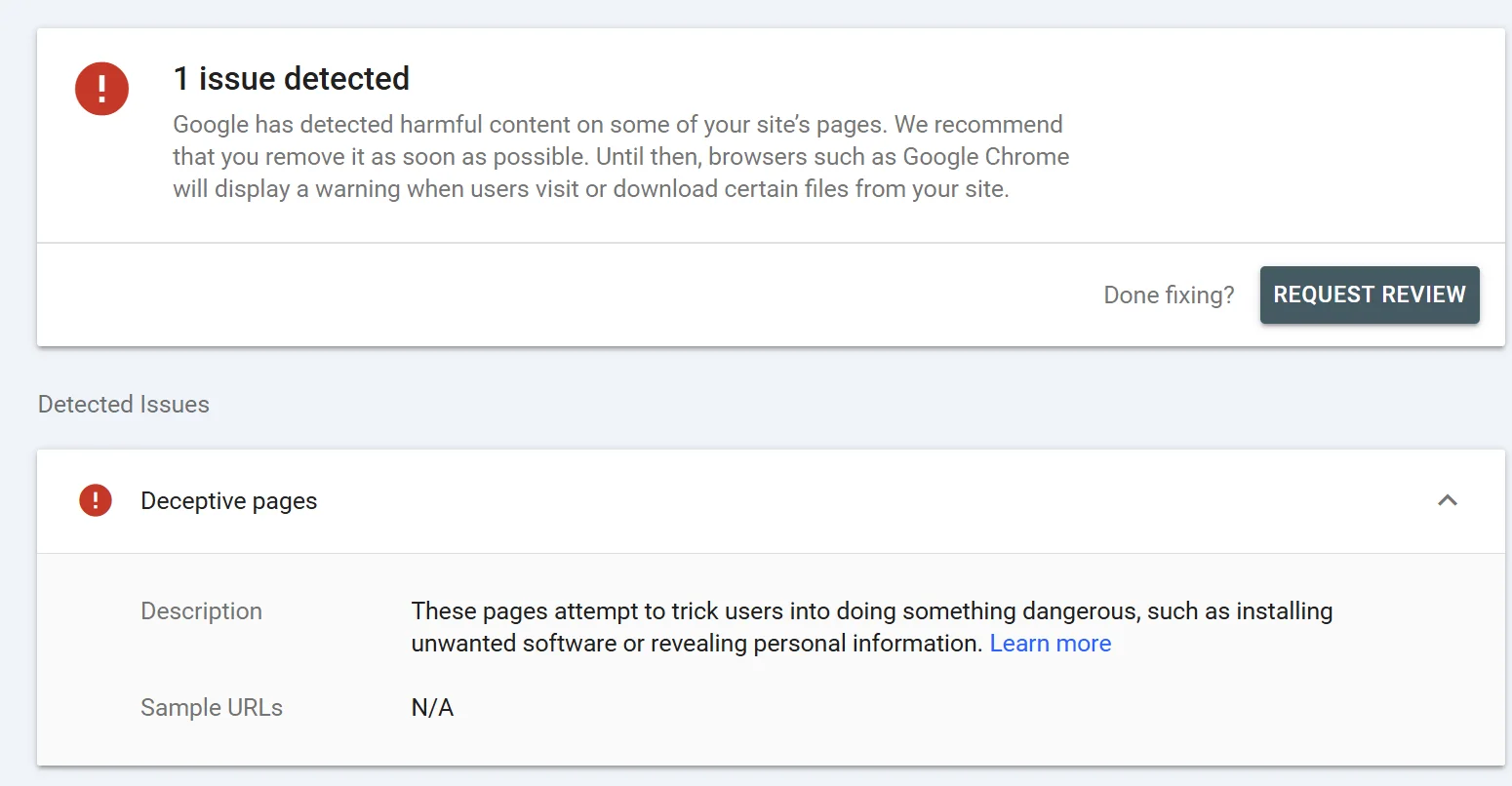
Task: Click the "N/A" sample URLs value
Action: [432, 708]
